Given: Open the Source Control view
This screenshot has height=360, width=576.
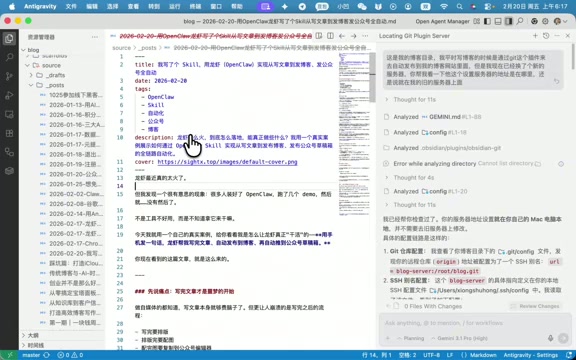Looking at the screenshot, I should point(9,76).
